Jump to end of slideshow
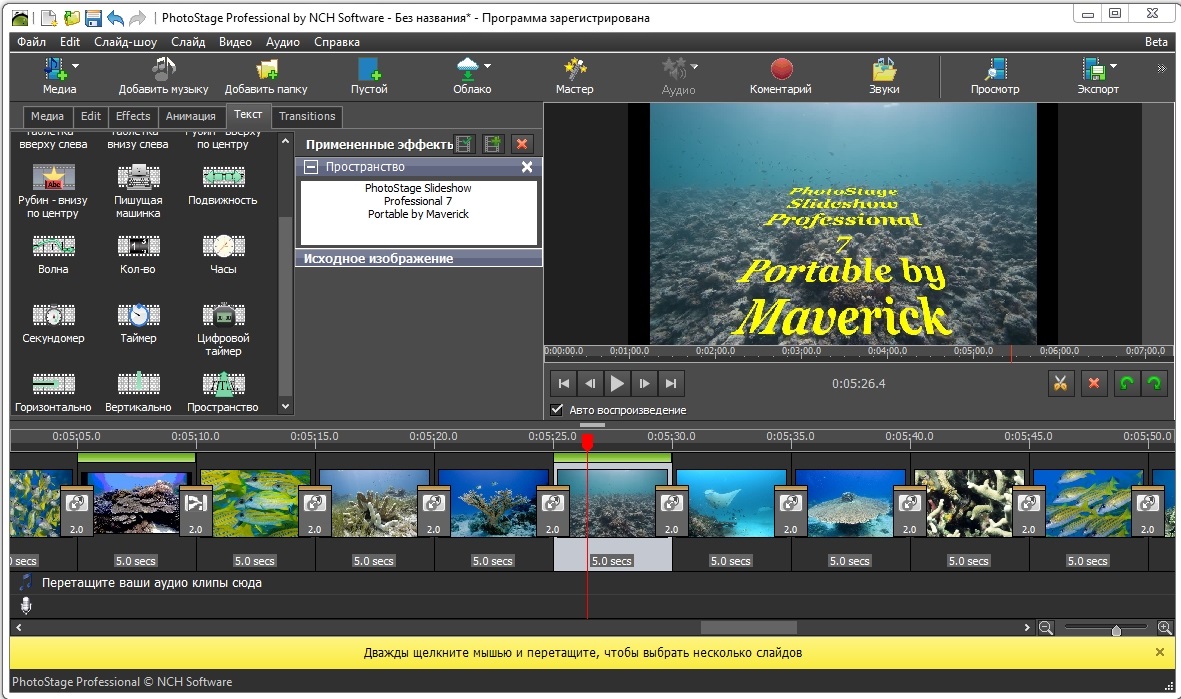 [x=671, y=383]
